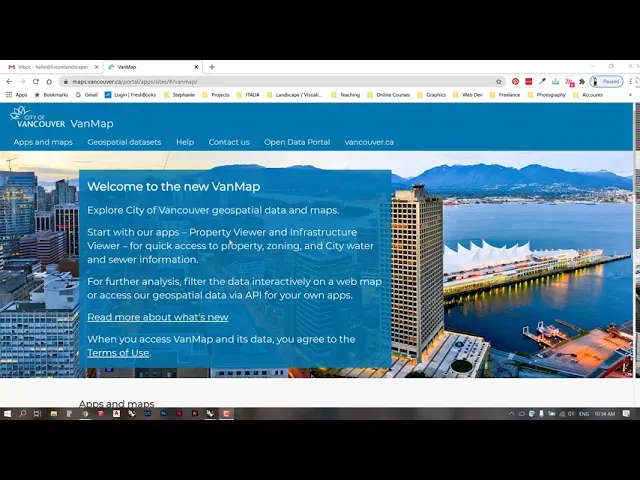Click the City of Vancouver logo
Screen dimensions: 640x480
click(x=38, y=118)
